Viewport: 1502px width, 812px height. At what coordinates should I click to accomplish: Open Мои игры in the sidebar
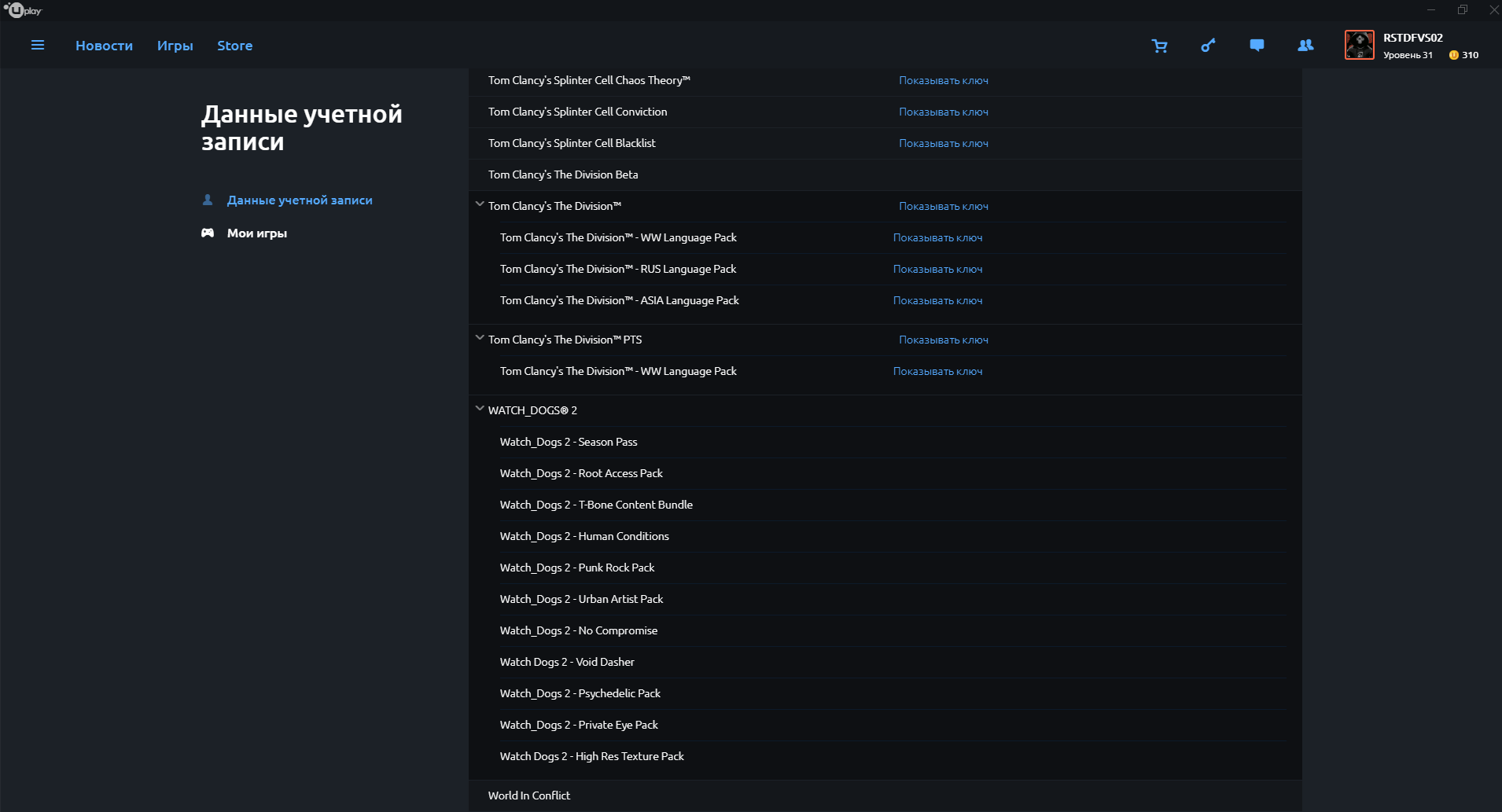(x=256, y=233)
